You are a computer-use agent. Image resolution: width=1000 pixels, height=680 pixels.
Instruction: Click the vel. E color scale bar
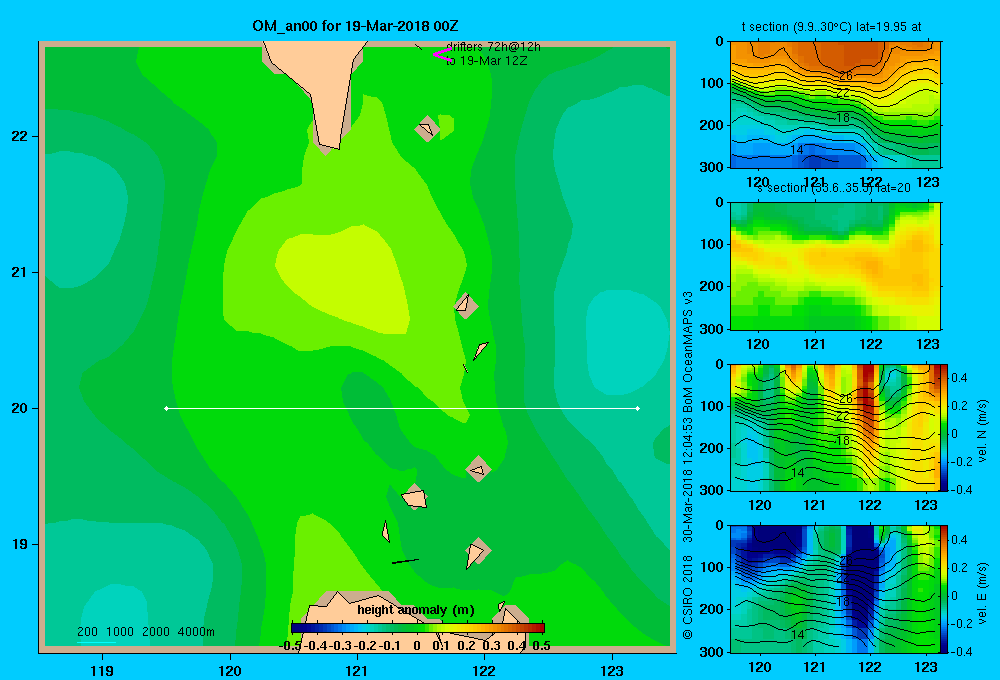point(945,589)
